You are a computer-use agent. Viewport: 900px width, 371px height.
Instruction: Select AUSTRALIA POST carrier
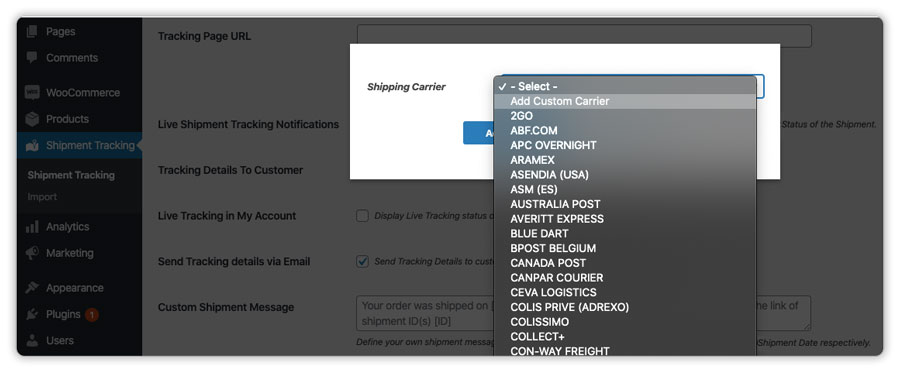[x=624, y=204]
